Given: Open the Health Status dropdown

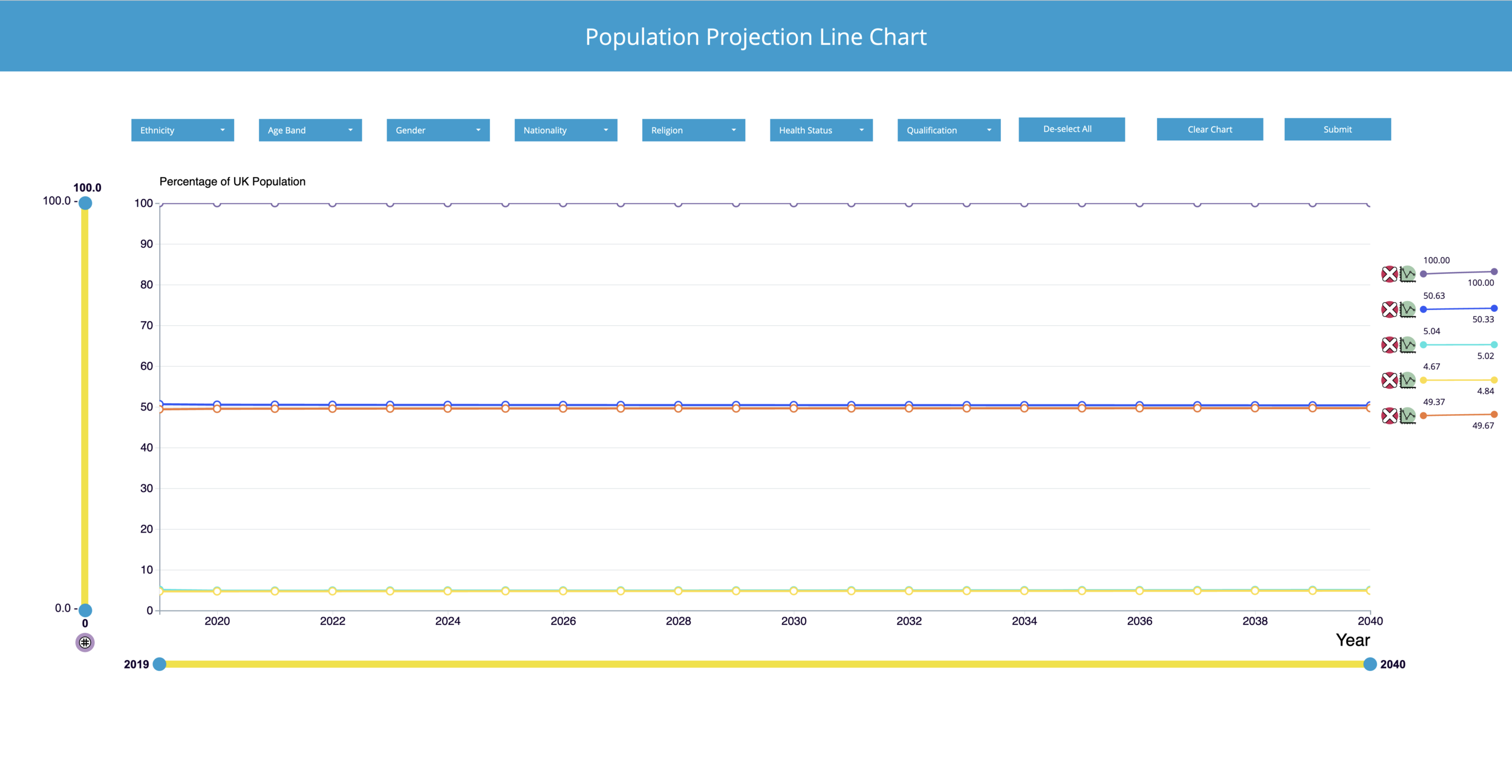Looking at the screenshot, I should coord(821,130).
